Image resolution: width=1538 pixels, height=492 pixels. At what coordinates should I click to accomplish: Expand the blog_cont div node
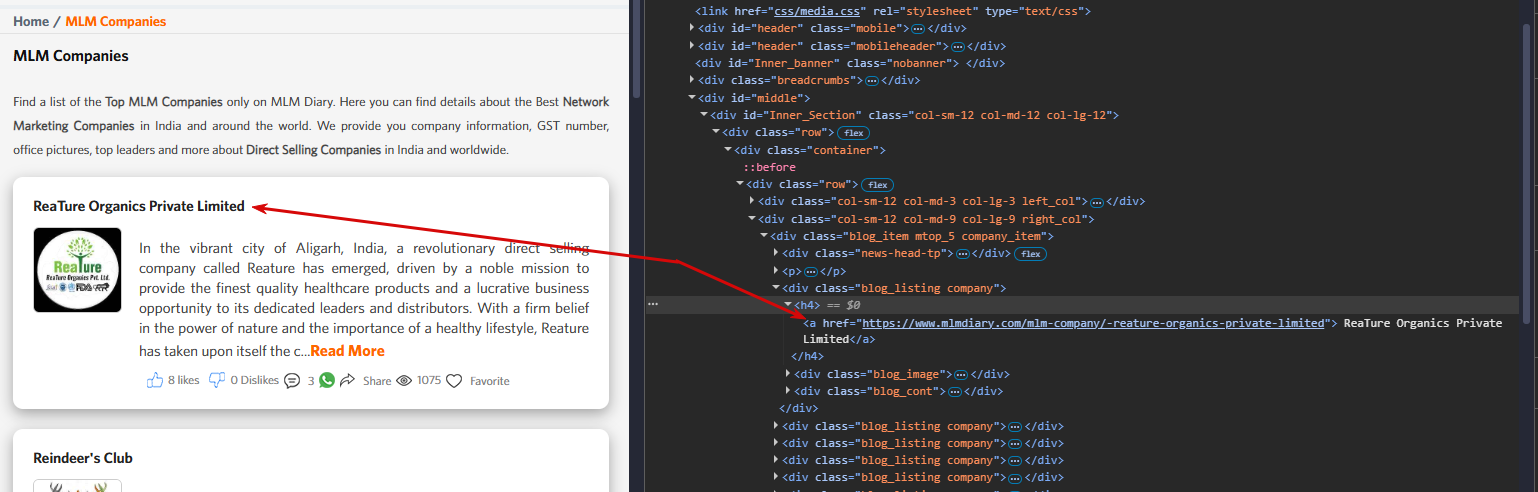(x=789, y=391)
